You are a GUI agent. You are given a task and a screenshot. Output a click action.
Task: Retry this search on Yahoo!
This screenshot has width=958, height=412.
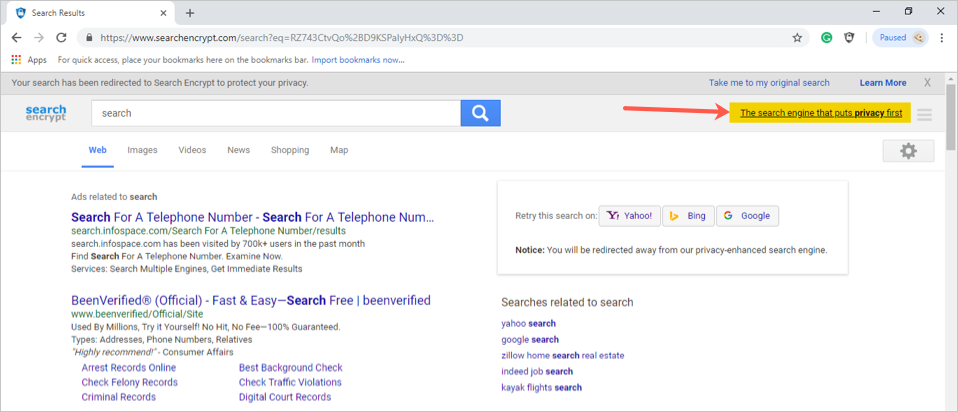coord(629,216)
